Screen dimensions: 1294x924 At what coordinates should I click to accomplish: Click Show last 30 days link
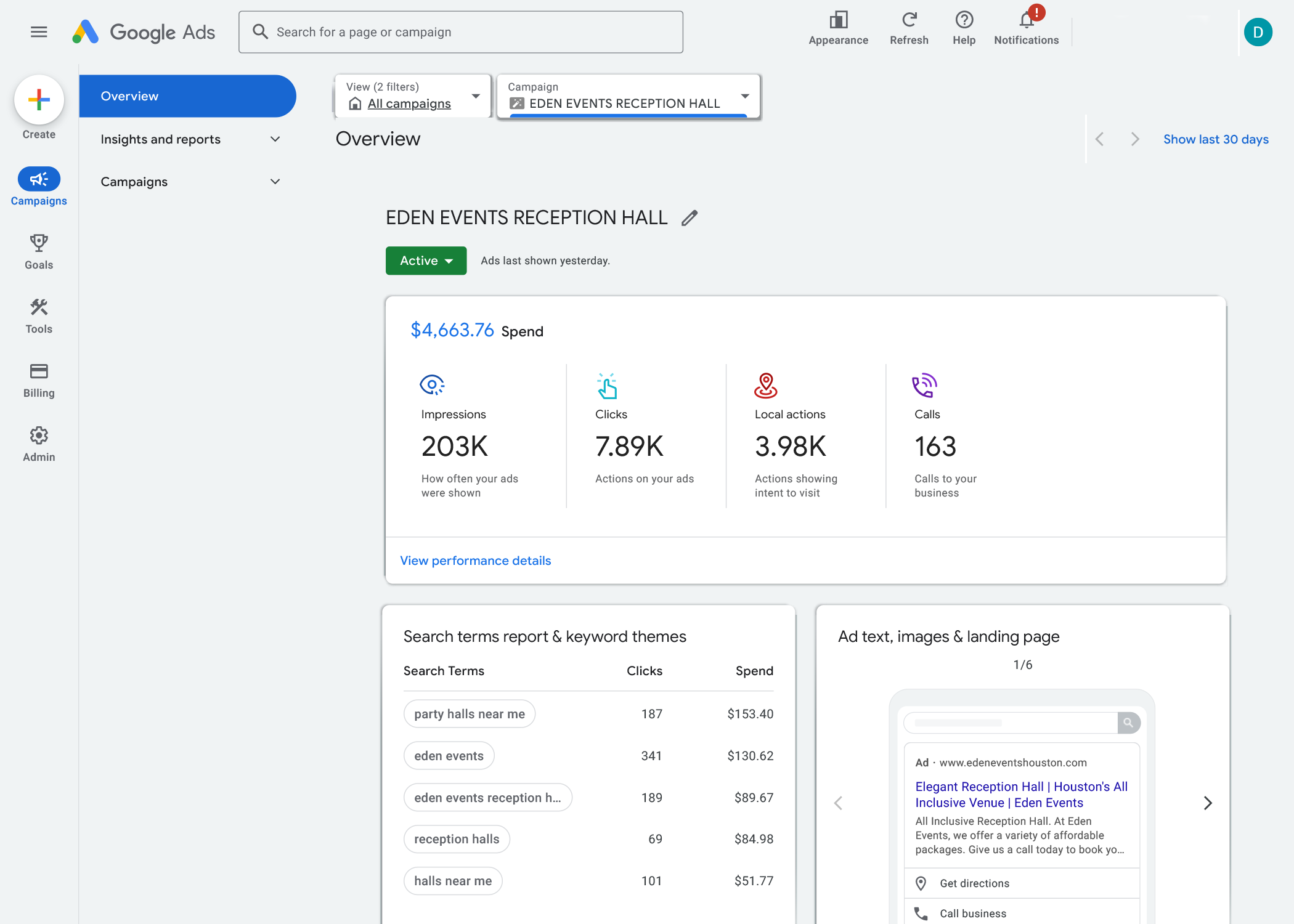tap(1215, 139)
